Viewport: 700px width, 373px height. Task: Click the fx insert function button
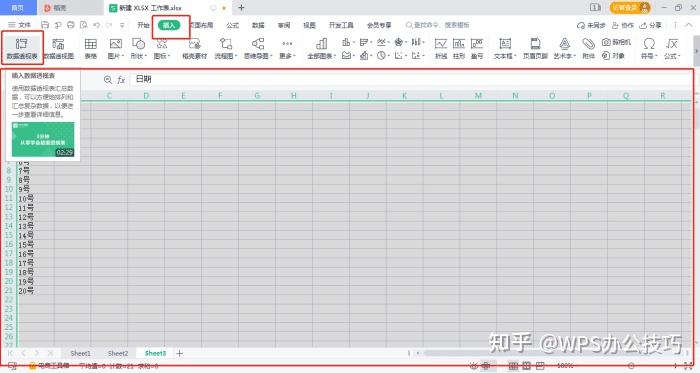121,79
